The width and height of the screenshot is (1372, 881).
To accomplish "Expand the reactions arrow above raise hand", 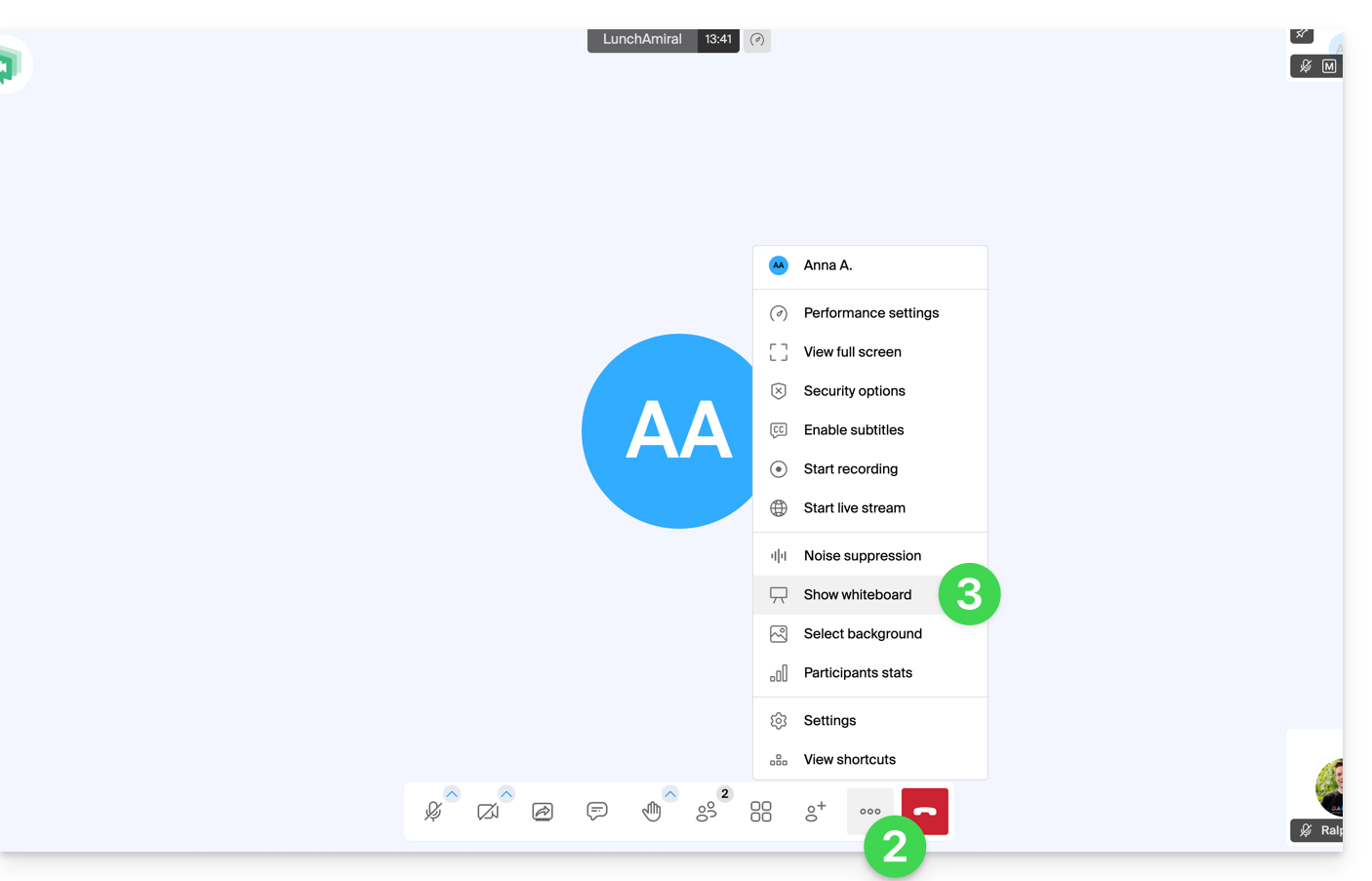I will (x=670, y=793).
